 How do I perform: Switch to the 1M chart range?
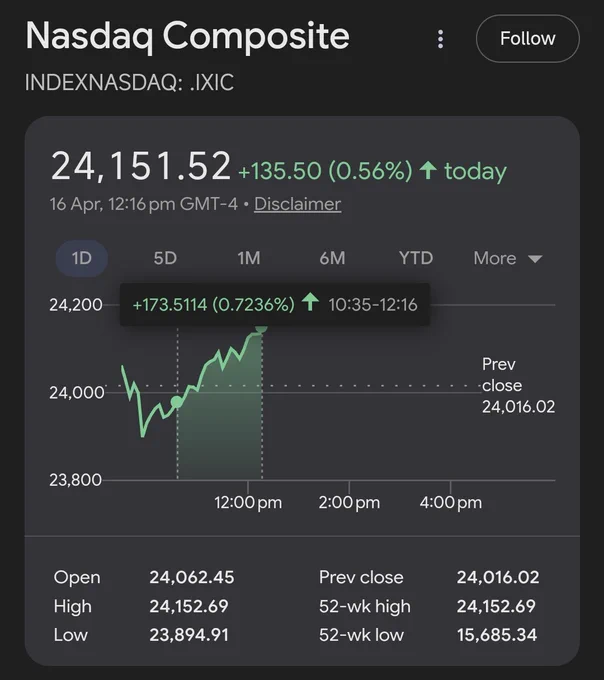tap(249, 258)
